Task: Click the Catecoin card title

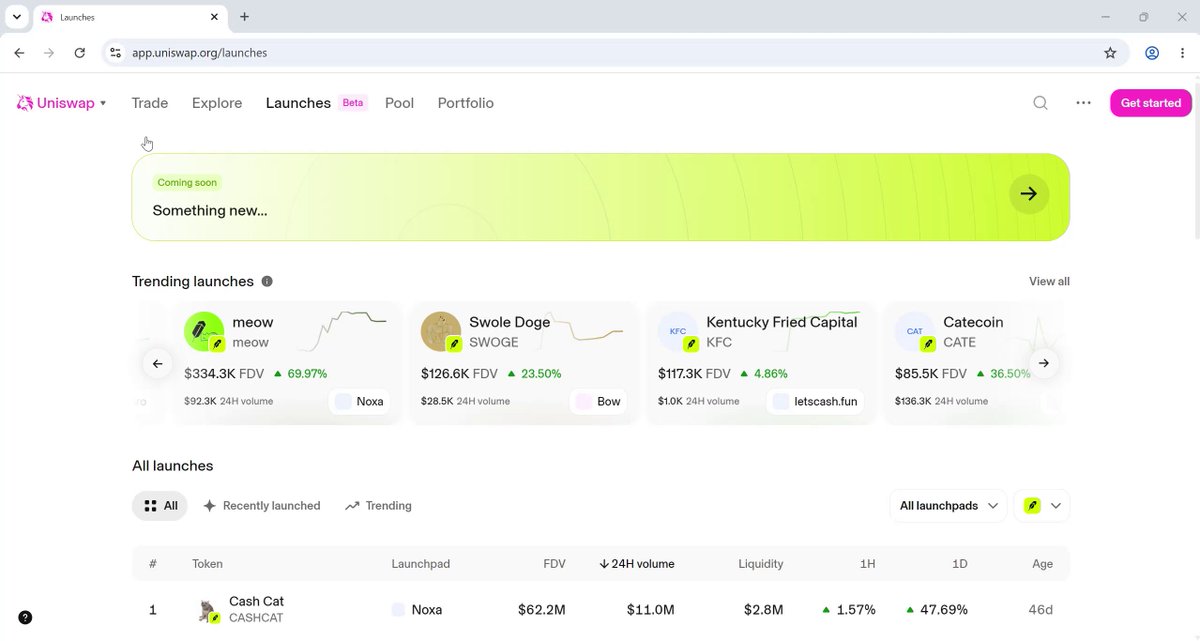Action: point(973,322)
